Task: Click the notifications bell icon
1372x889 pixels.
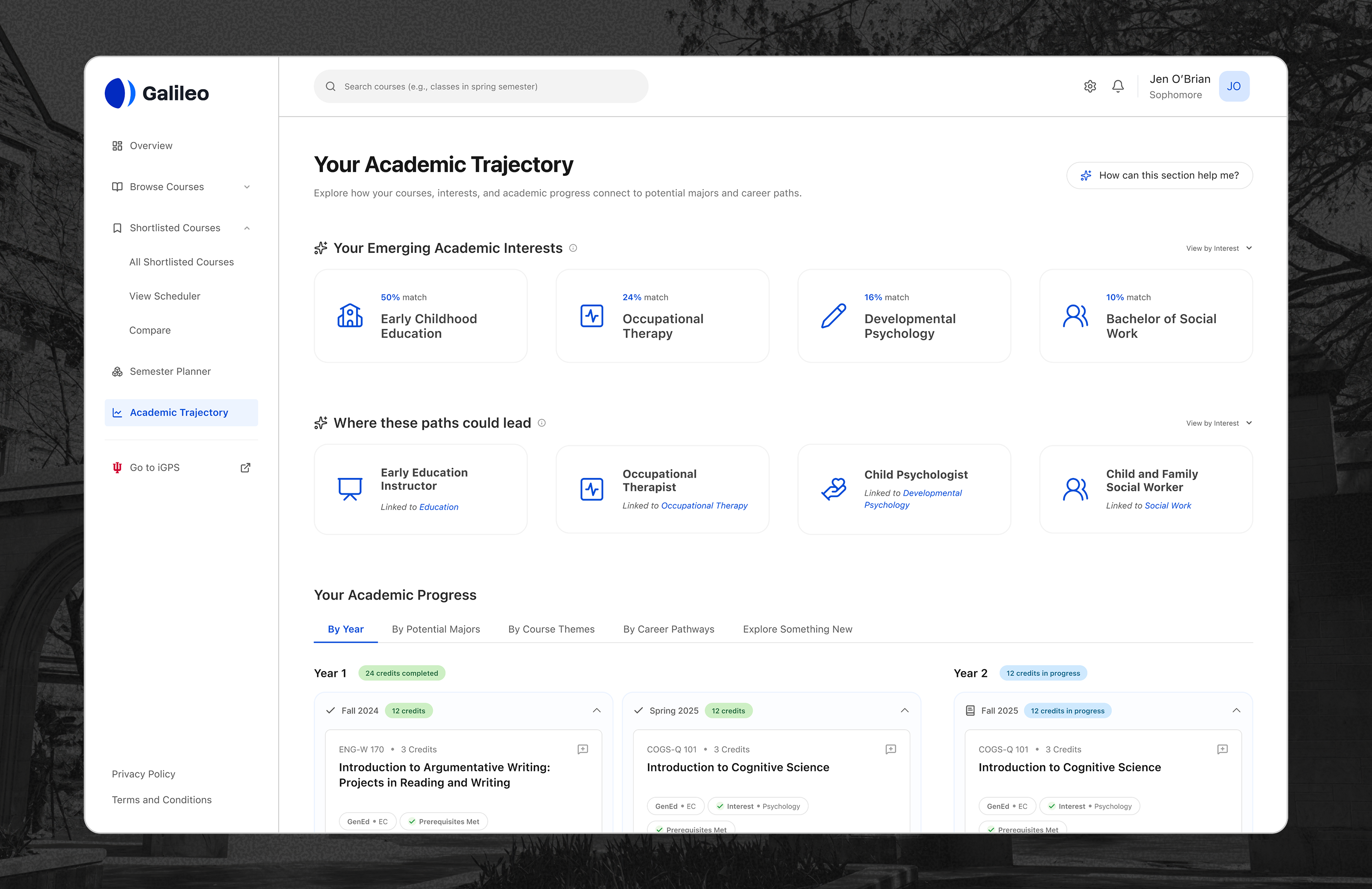Action: [x=1118, y=86]
